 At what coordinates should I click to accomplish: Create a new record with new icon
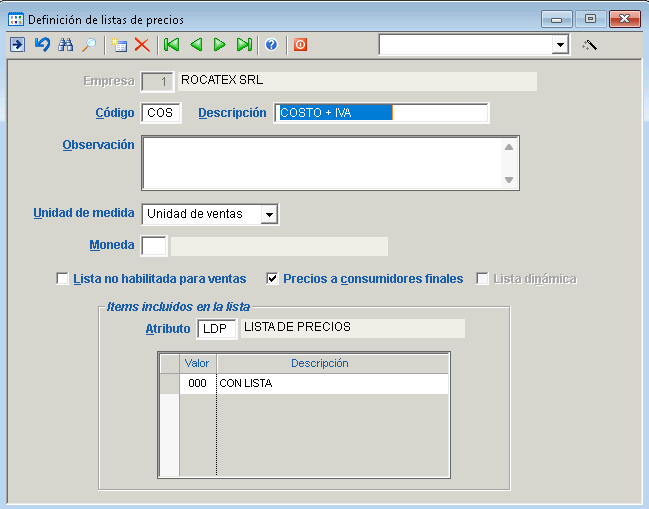[120, 45]
